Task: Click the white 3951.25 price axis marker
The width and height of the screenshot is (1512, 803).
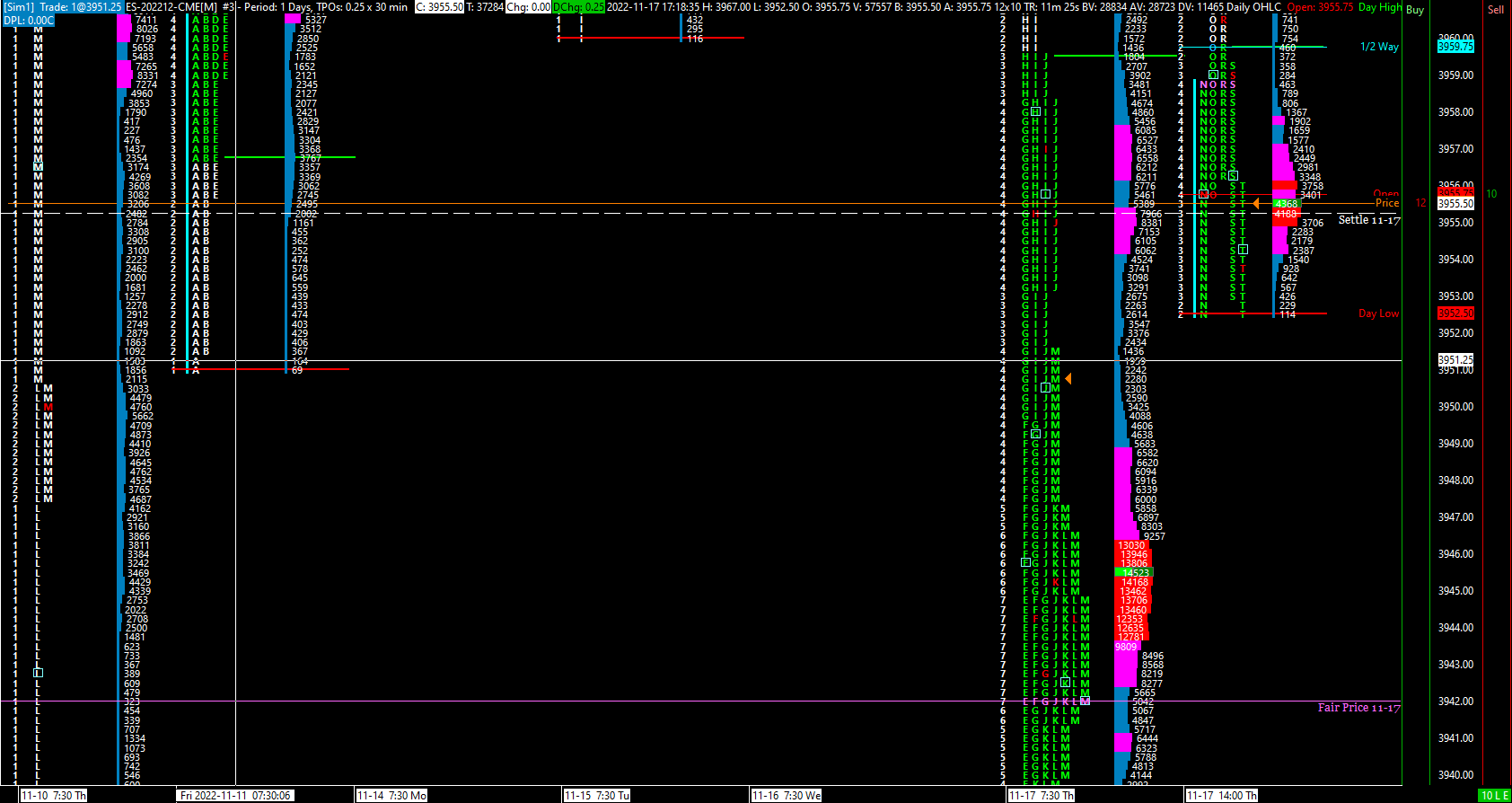Action: tap(1455, 359)
